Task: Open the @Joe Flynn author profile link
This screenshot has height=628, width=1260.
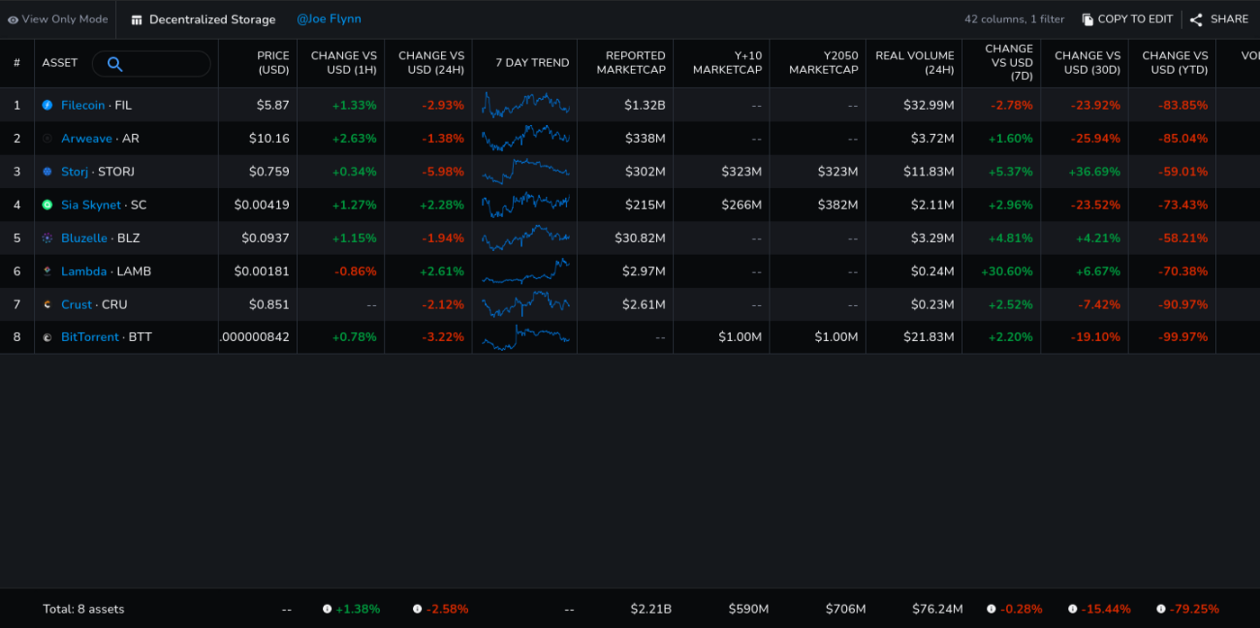Action: [329, 19]
